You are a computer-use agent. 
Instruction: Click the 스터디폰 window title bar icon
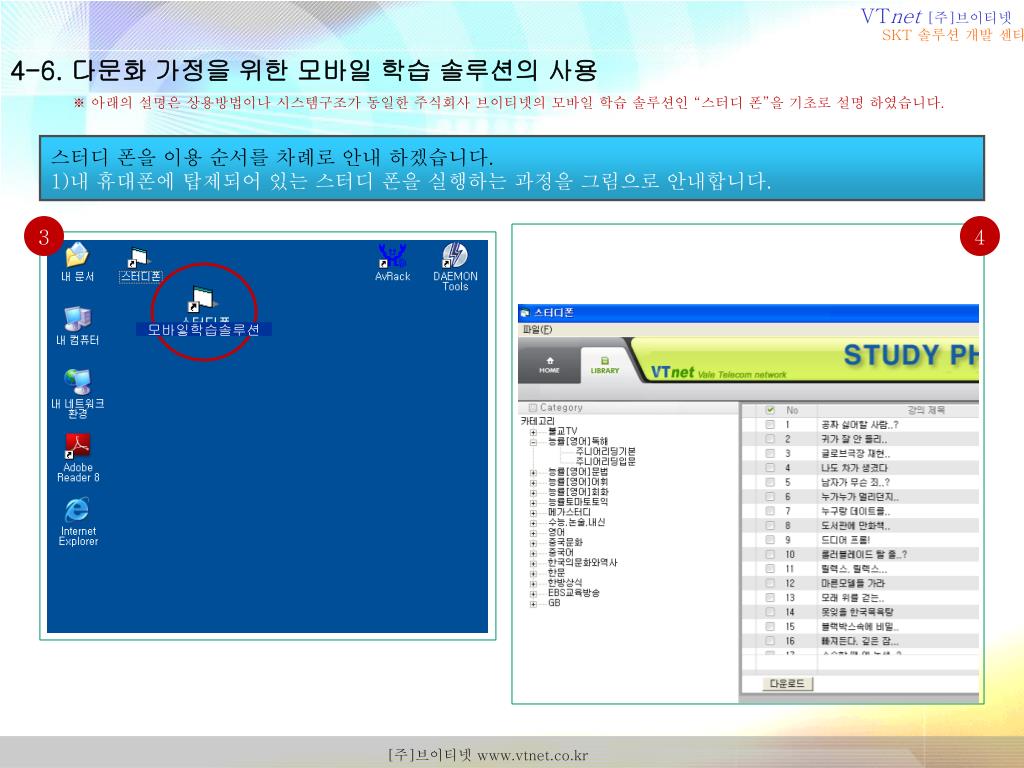[x=525, y=313]
